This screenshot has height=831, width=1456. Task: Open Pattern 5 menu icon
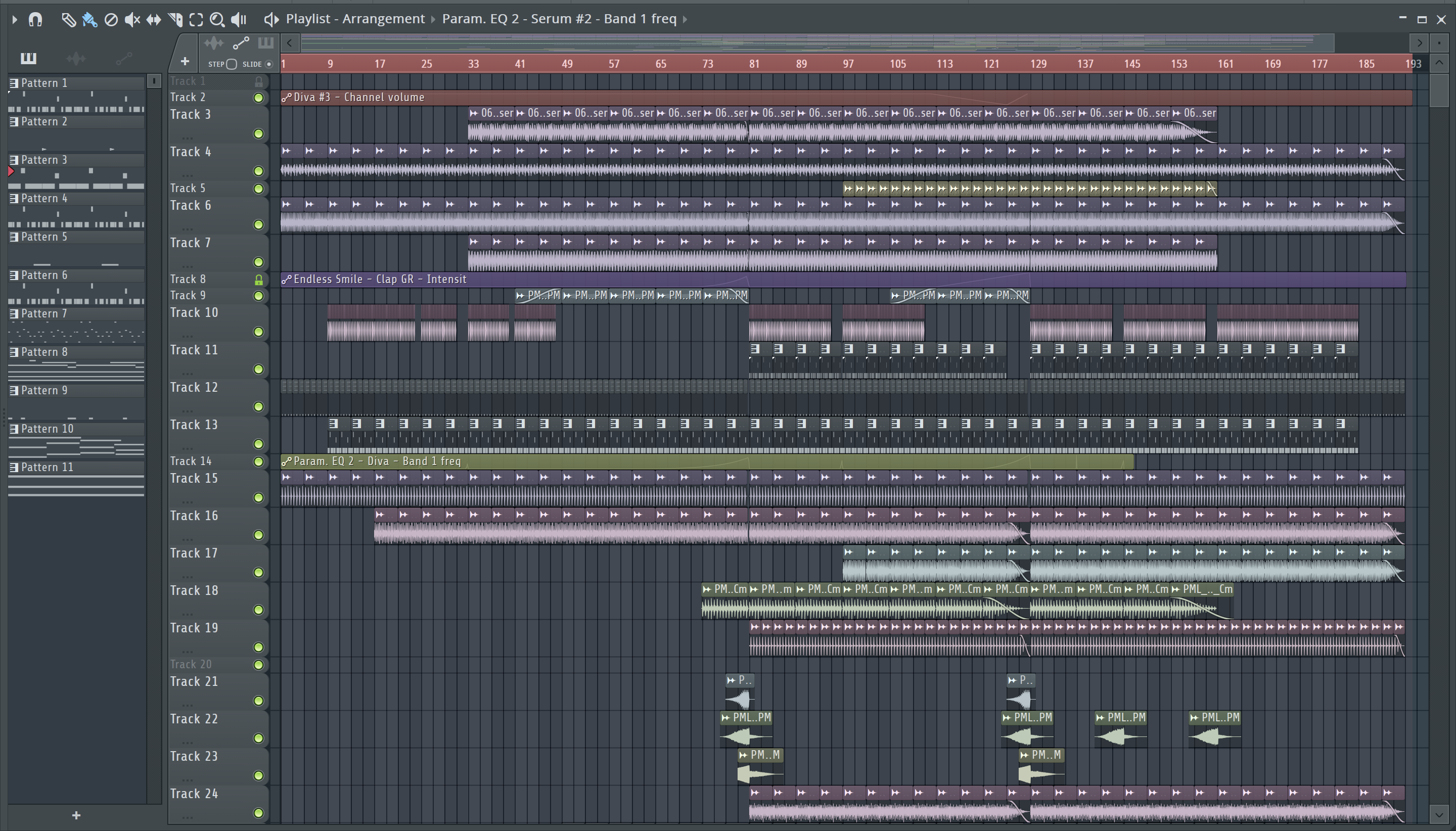pyautogui.click(x=14, y=237)
